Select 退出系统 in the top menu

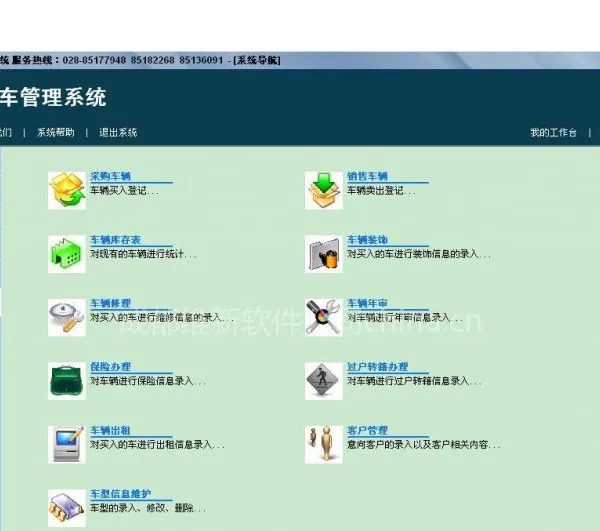click(118, 132)
